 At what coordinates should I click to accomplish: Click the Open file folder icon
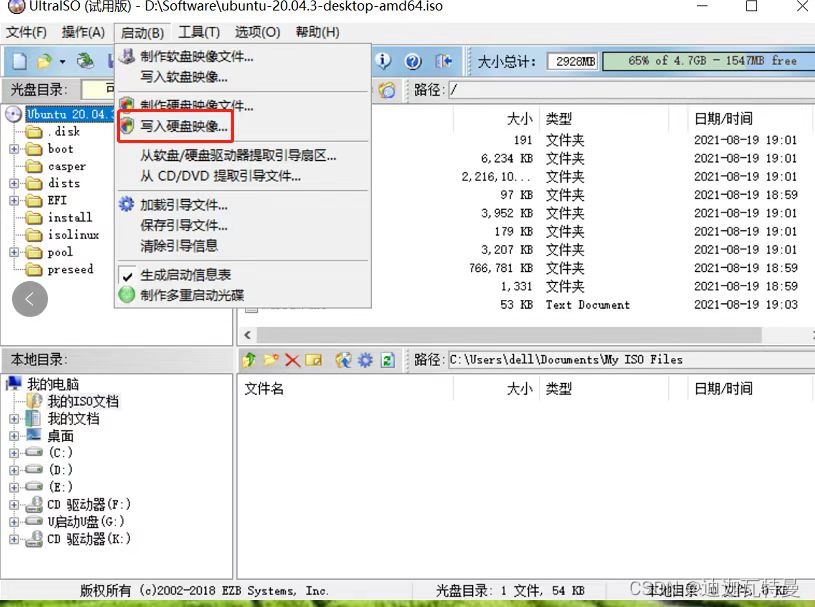point(45,61)
